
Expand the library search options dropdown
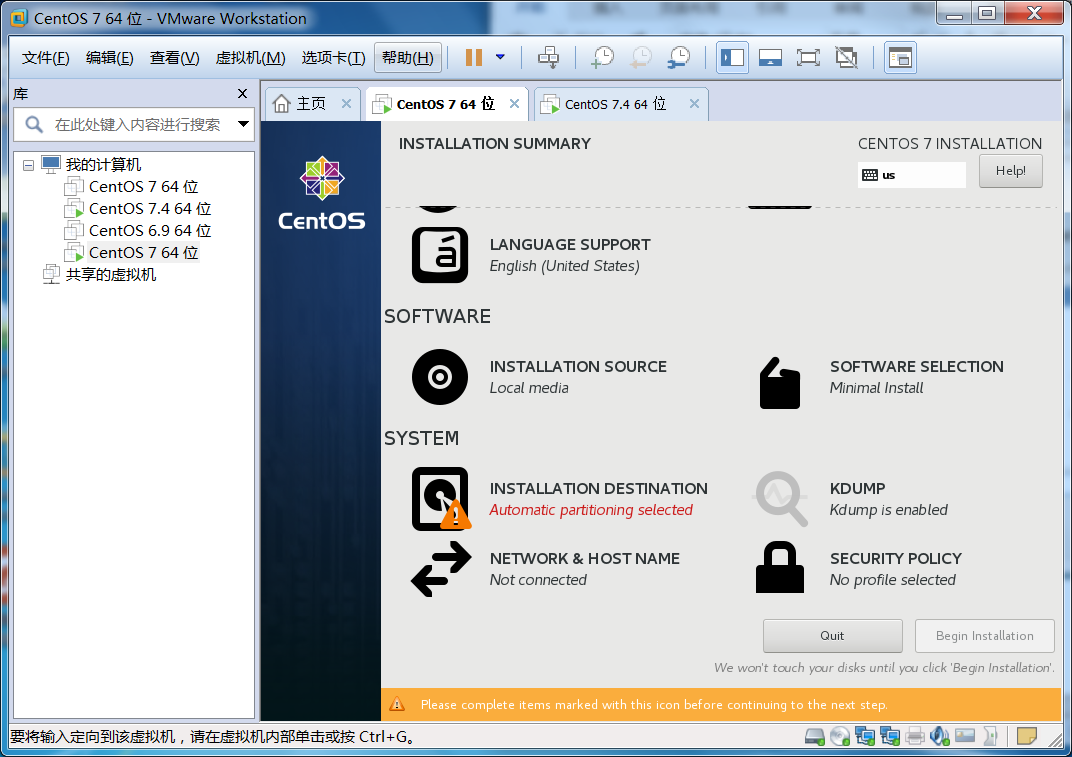click(243, 124)
